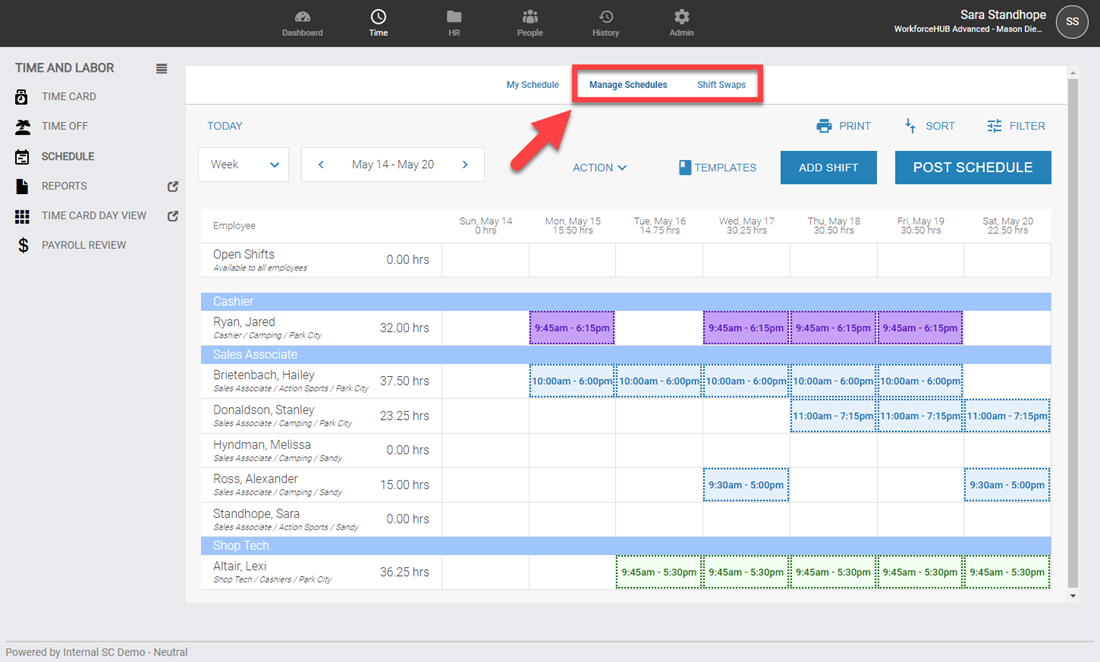Click the Add Shift button

click(x=828, y=168)
